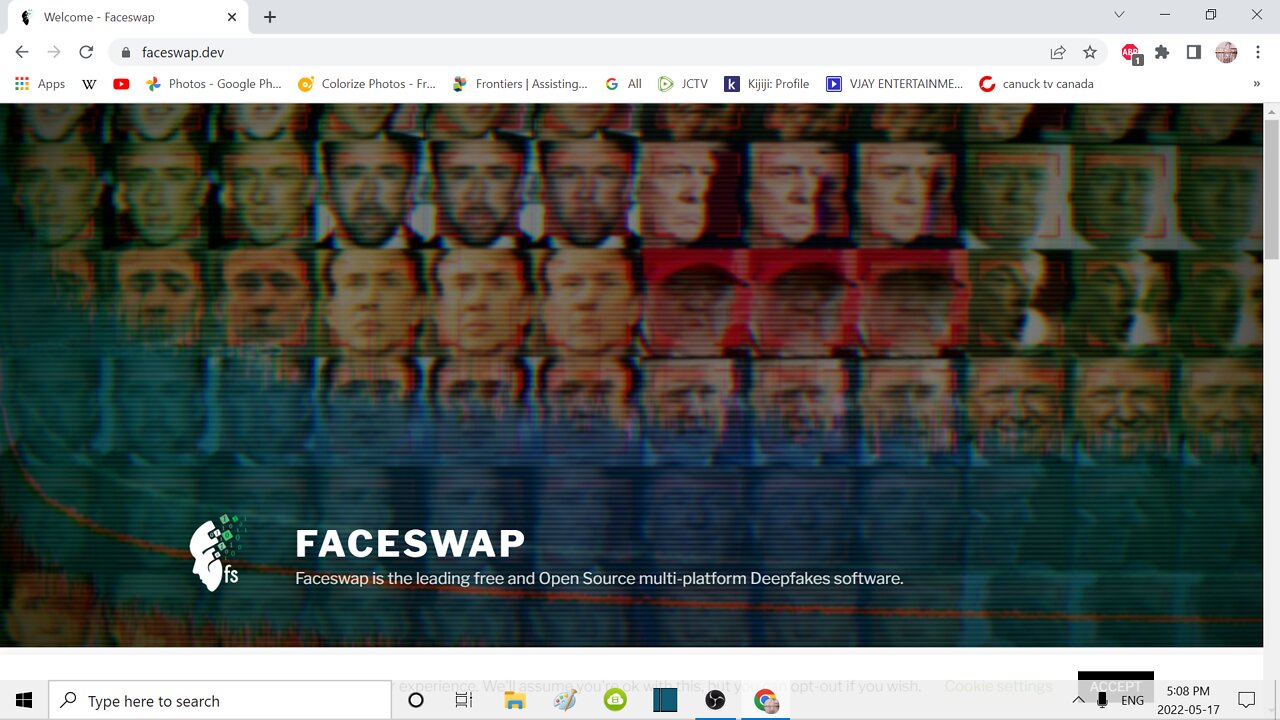The image size is (1280, 720).
Task: Open the Wikipedia W bookmark
Action: tap(89, 84)
